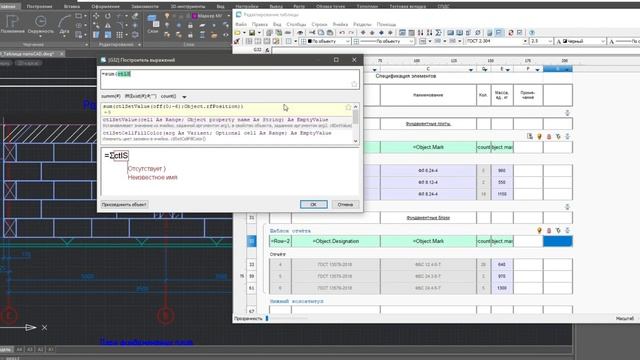640x360 pixels.
Task: Open the Столбцы menu in table editor
Action: [x=296, y=24]
